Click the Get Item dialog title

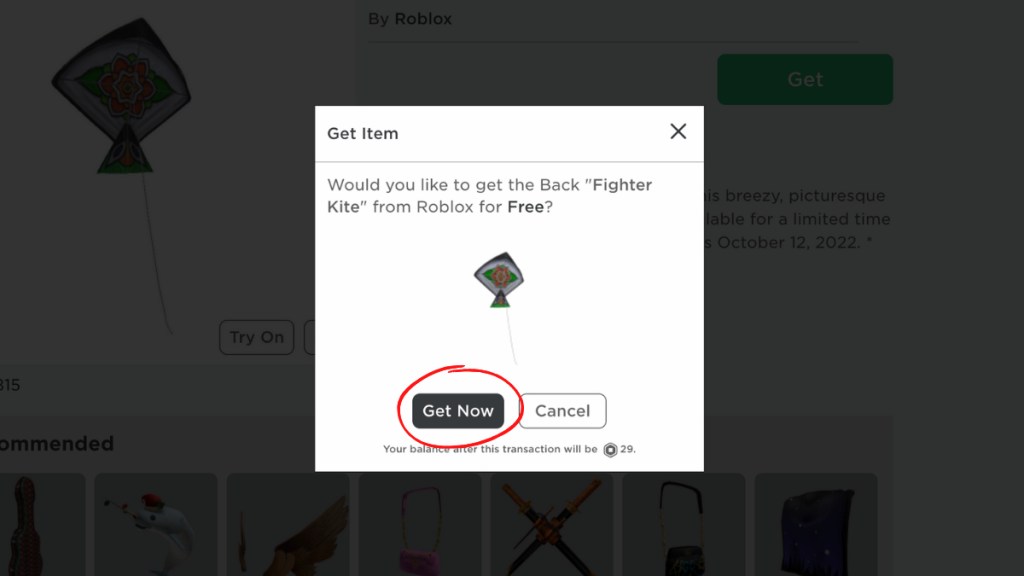pyautogui.click(x=362, y=133)
